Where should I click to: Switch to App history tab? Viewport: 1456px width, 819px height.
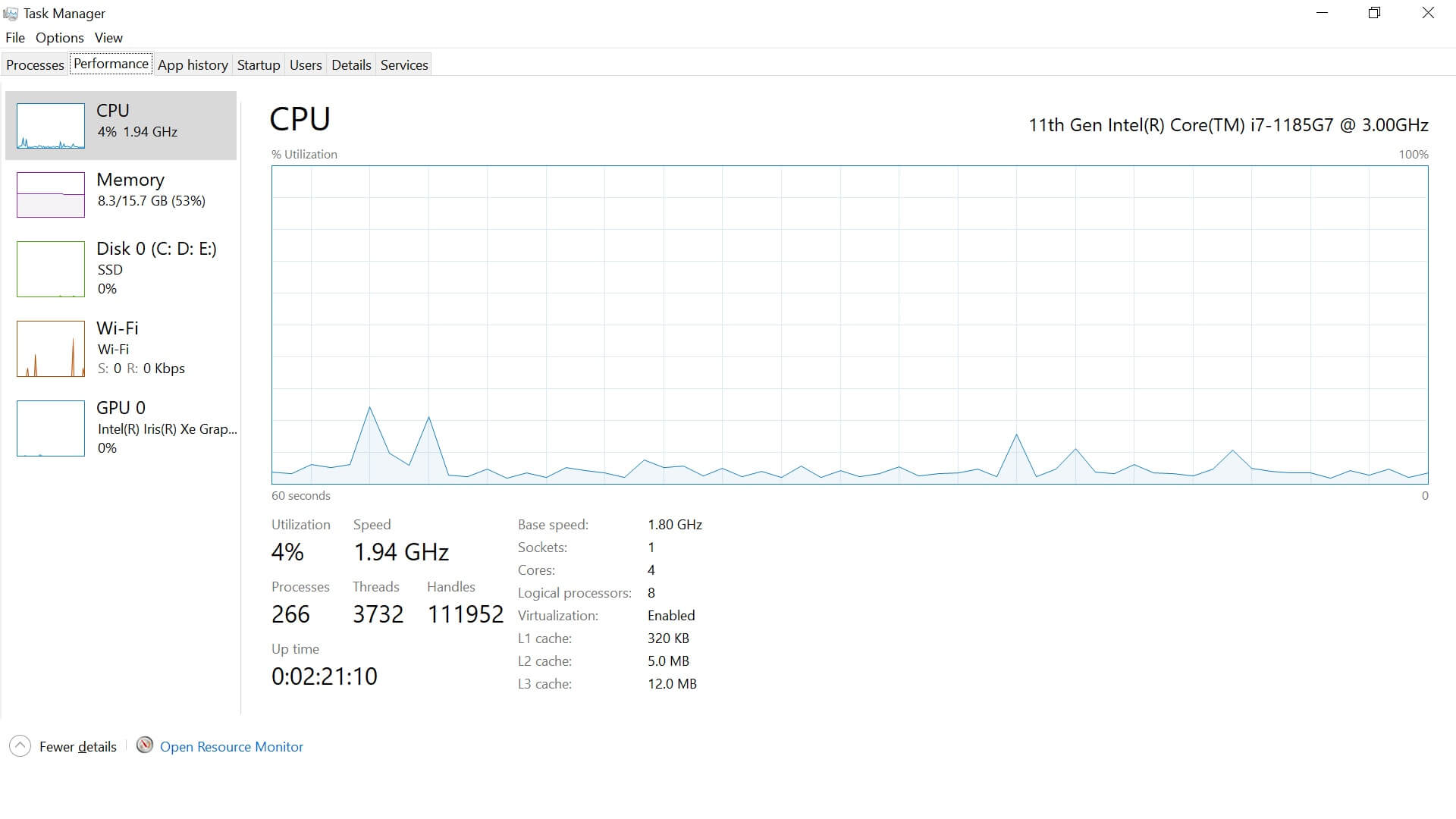(x=193, y=65)
